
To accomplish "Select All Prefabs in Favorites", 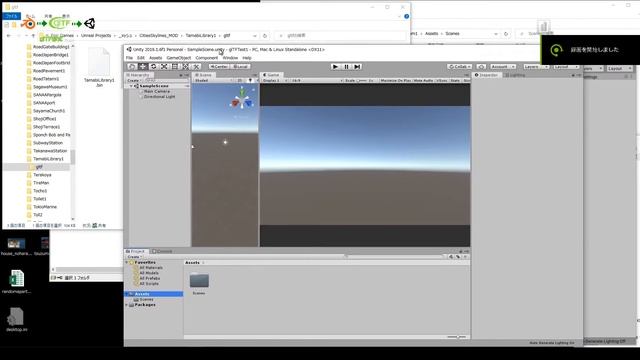I will coord(149,278).
